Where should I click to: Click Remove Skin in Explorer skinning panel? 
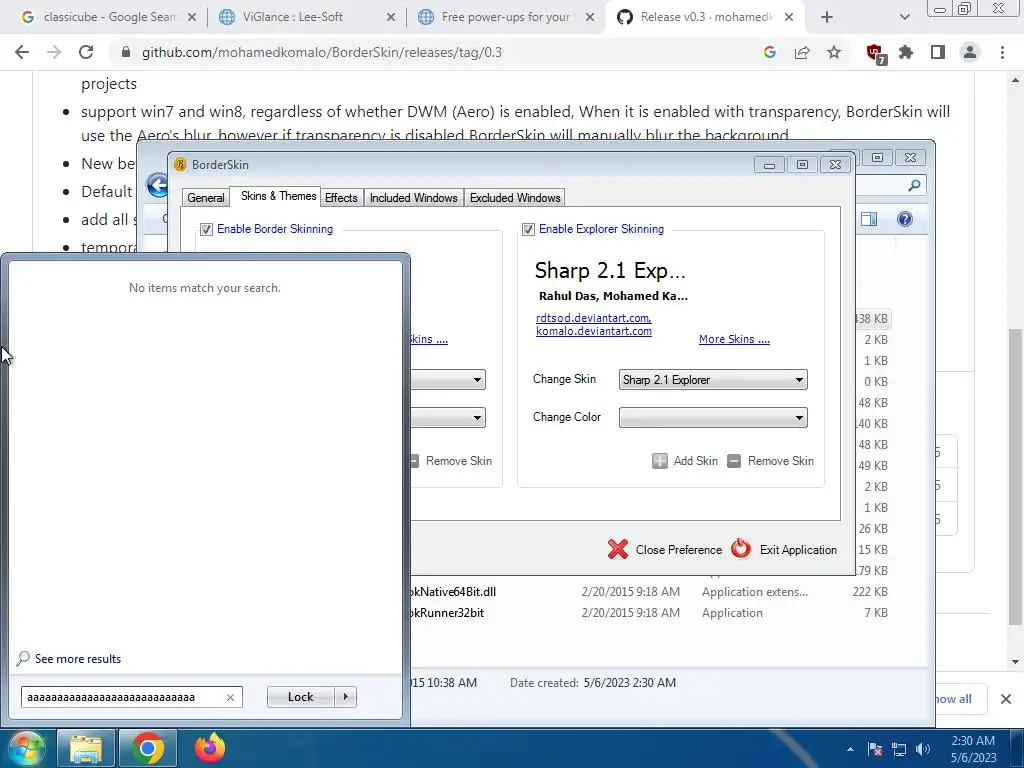click(771, 461)
